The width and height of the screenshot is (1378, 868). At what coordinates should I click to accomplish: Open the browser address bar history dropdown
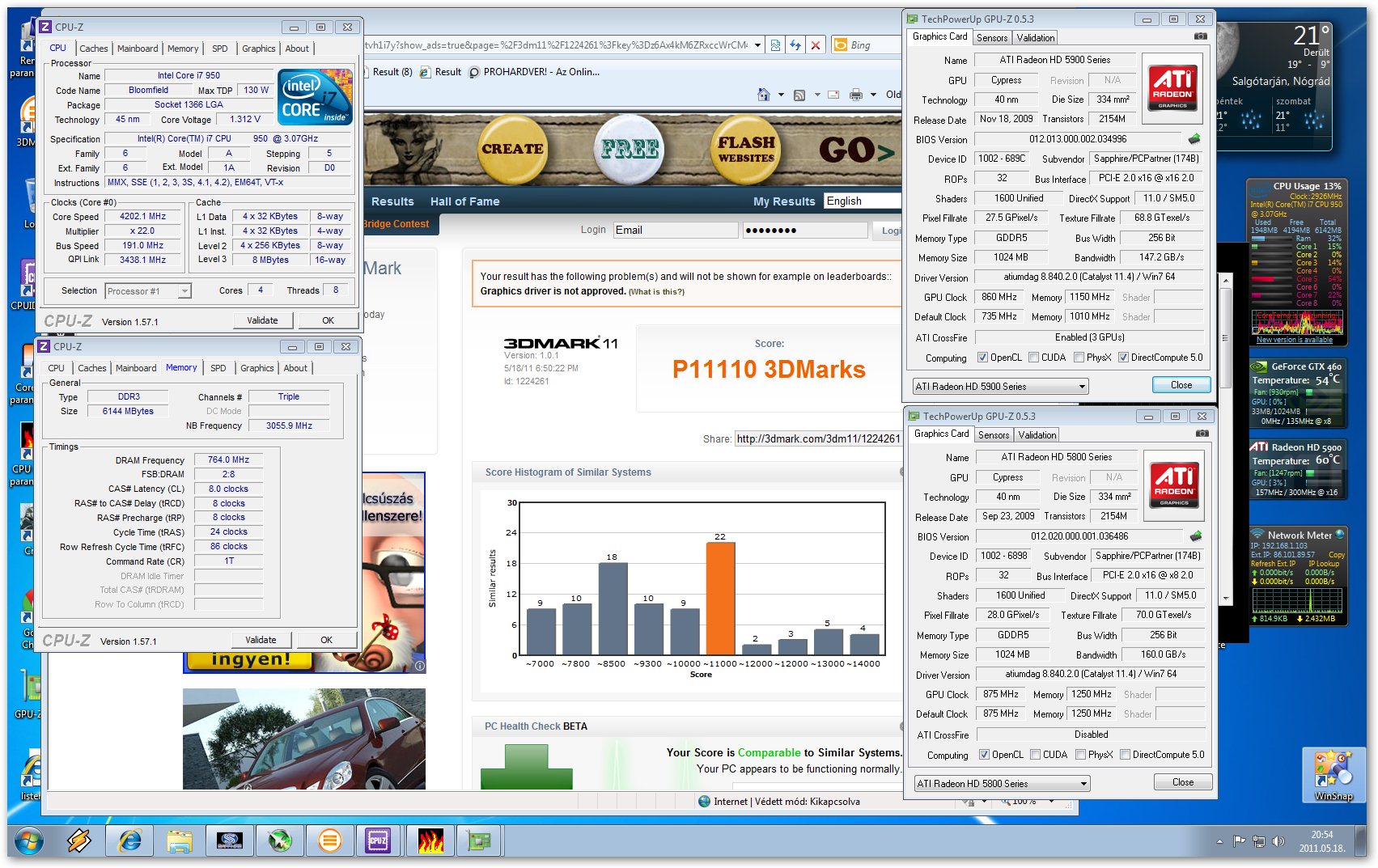(757, 45)
